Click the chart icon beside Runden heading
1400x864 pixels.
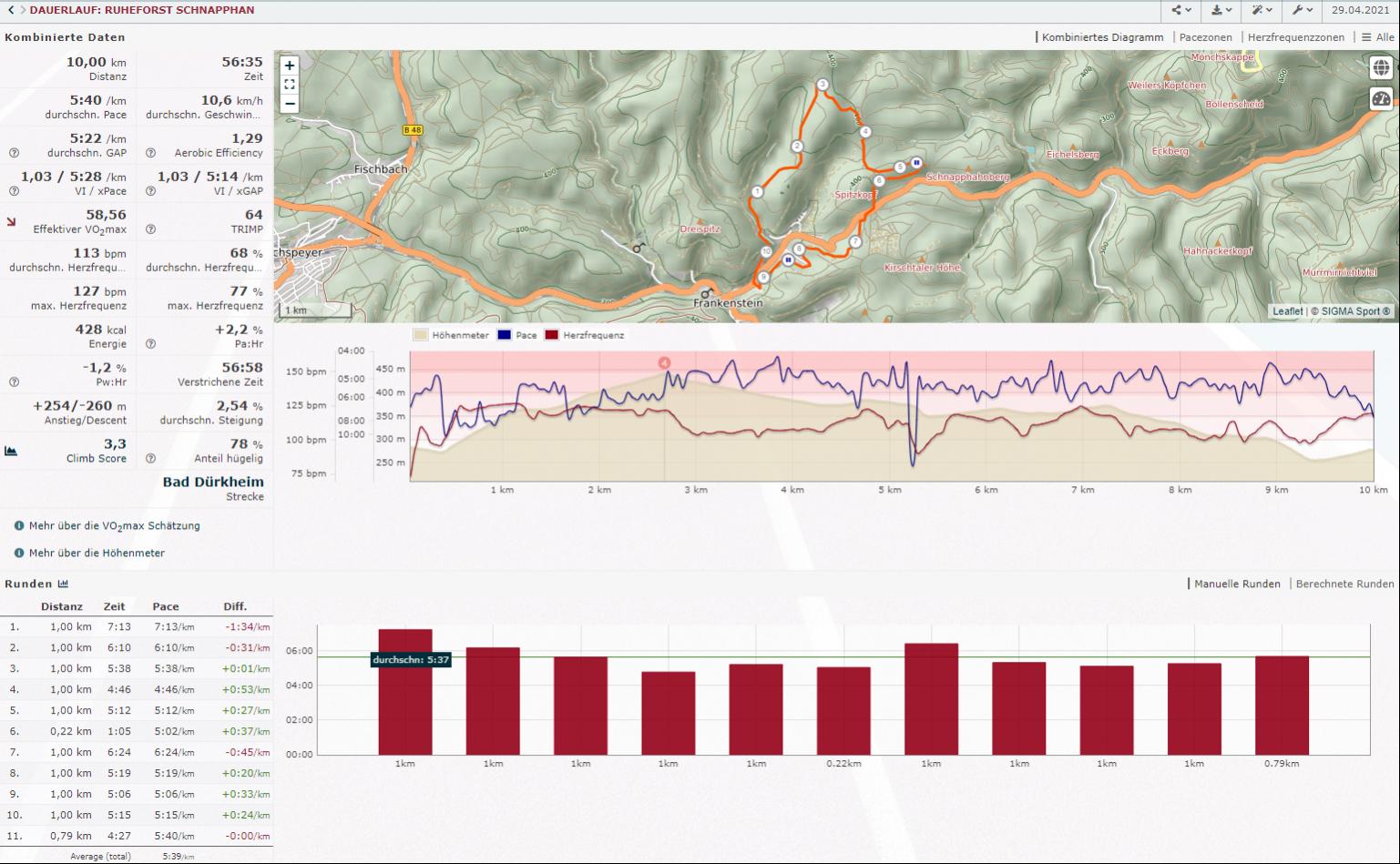click(x=64, y=584)
